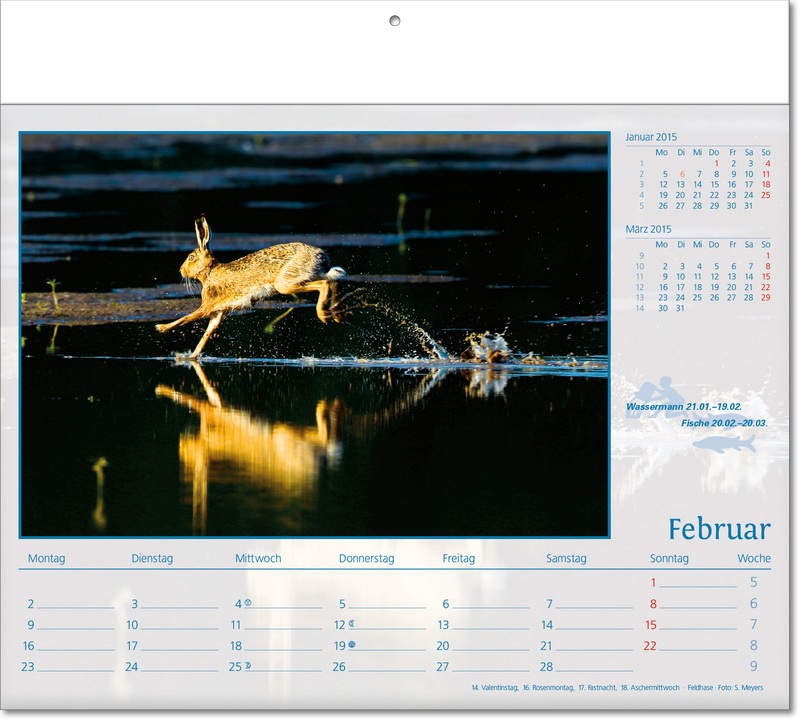Screen dimensions: 800x721
Task: Click the full moon symbol beside February 4
Action: [248, 603]
